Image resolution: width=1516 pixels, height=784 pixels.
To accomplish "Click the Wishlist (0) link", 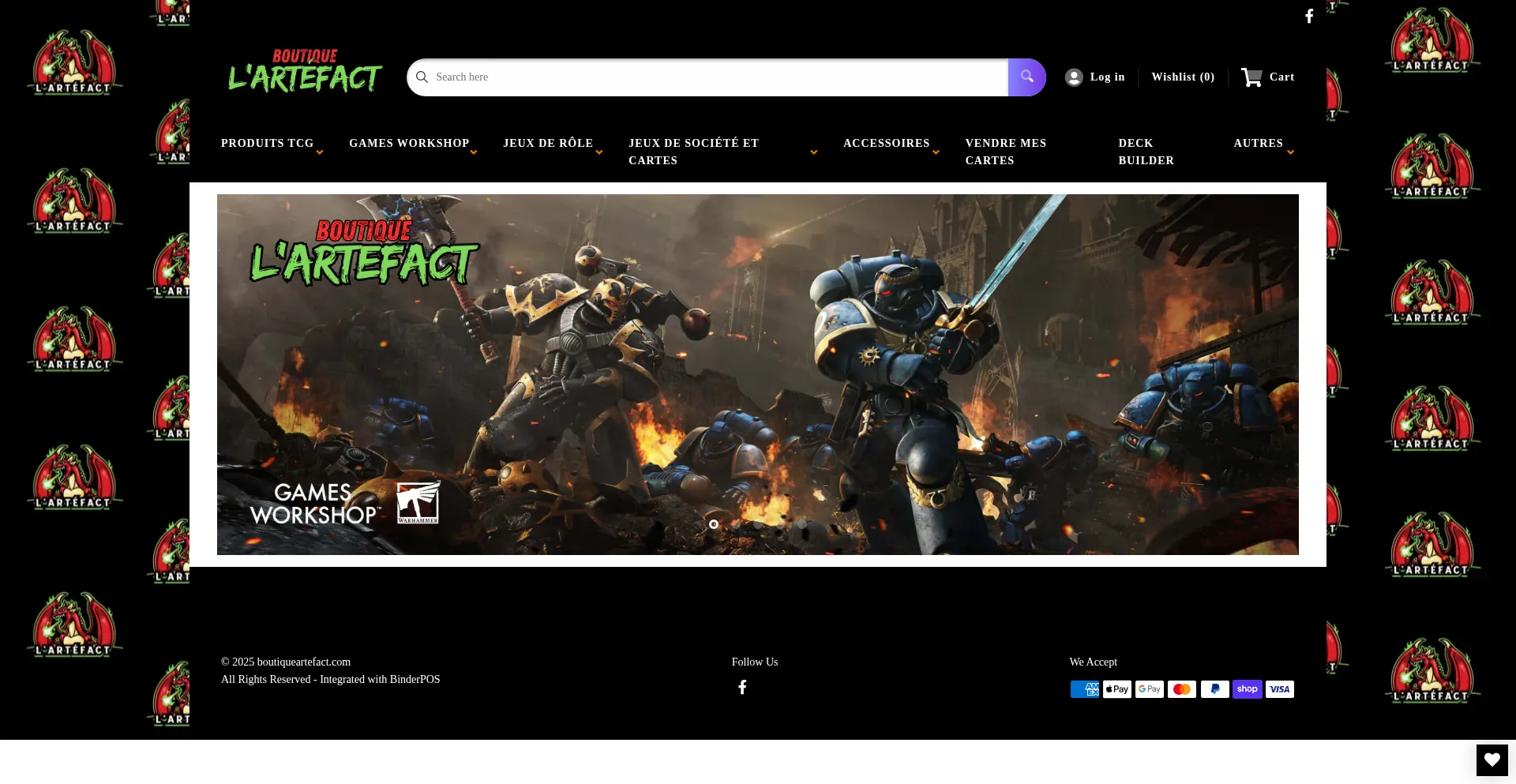I will 1182,77.
